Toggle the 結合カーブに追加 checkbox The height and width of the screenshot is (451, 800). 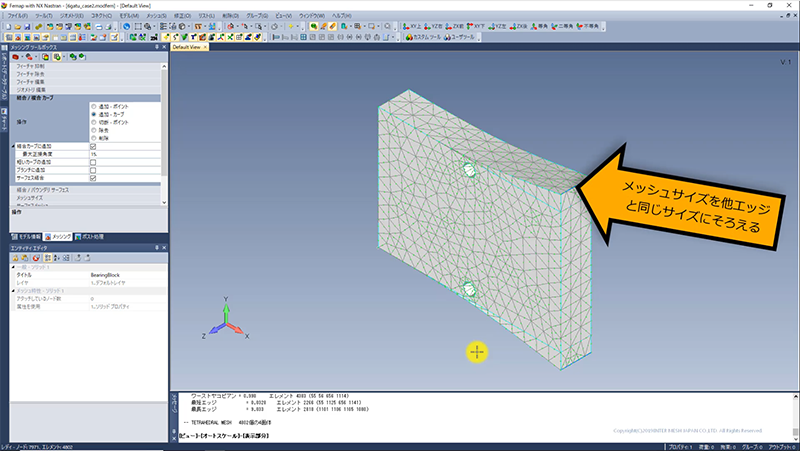click(x=93, y=146)
